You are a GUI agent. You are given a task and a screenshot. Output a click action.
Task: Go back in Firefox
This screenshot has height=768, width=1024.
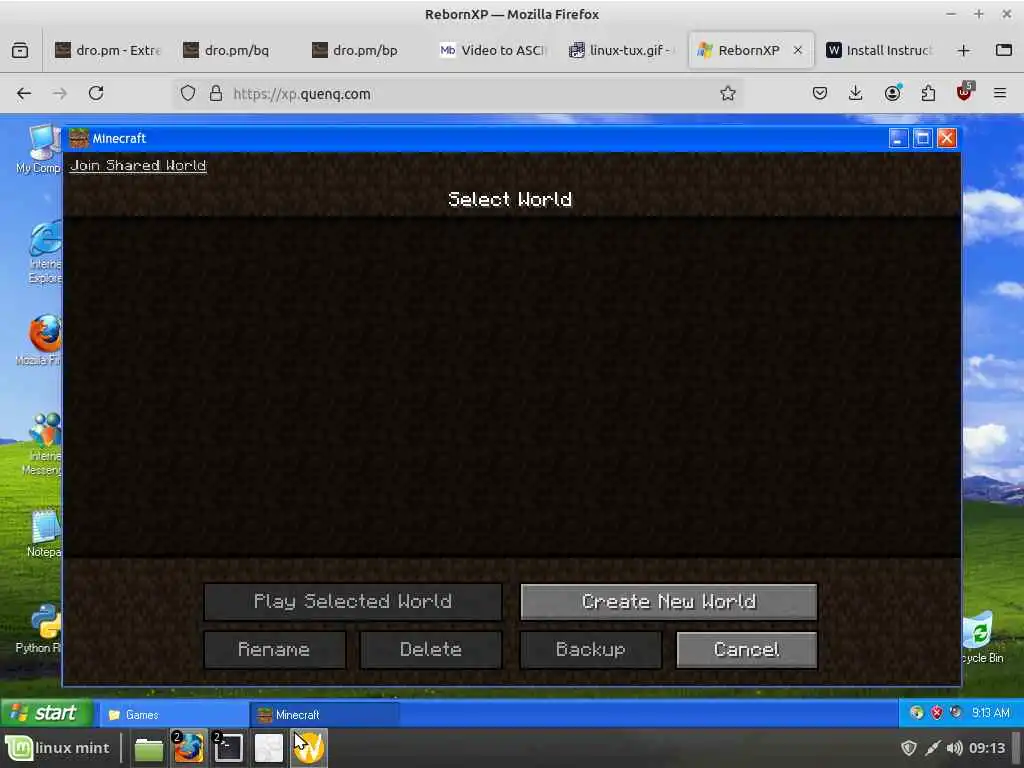(24, 93)
